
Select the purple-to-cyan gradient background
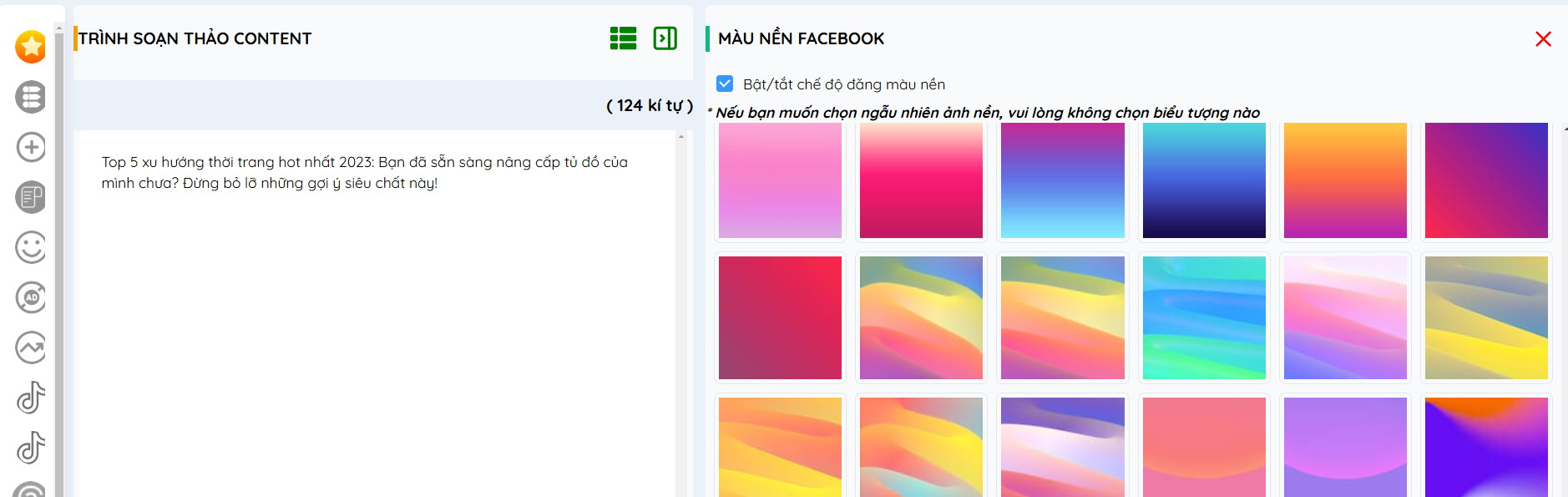[x=1063, y=180]
